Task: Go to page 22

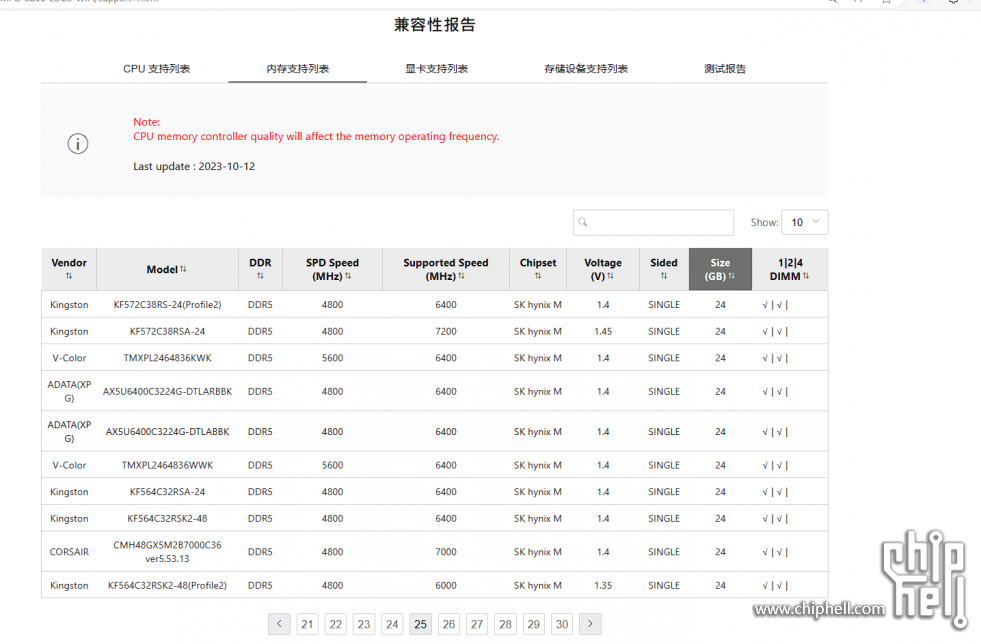Action: point(336,624)
